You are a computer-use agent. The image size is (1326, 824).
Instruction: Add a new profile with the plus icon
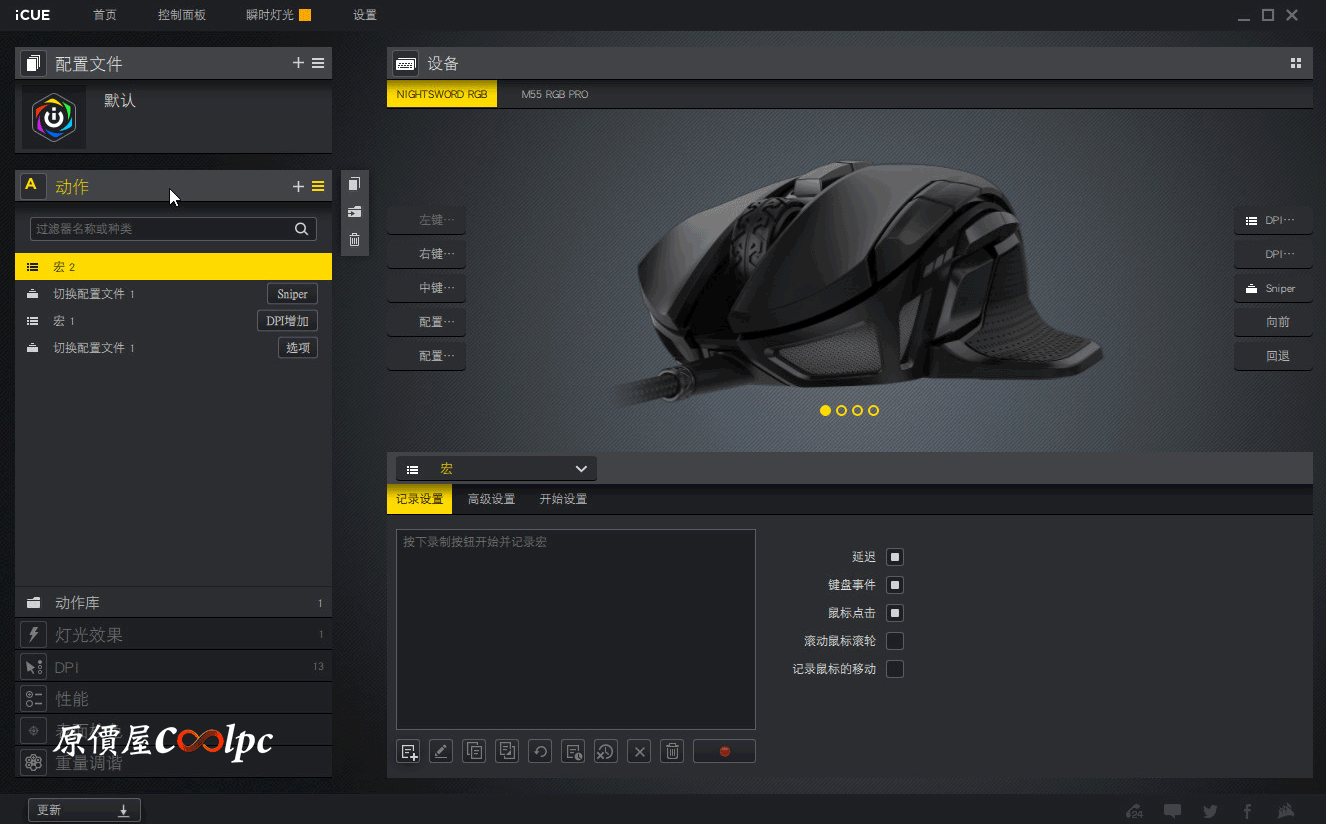(x=298, y=63)
